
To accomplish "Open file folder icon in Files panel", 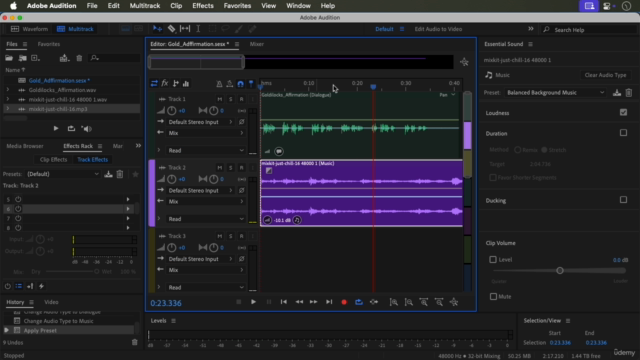I will click(x=9, y=58).
